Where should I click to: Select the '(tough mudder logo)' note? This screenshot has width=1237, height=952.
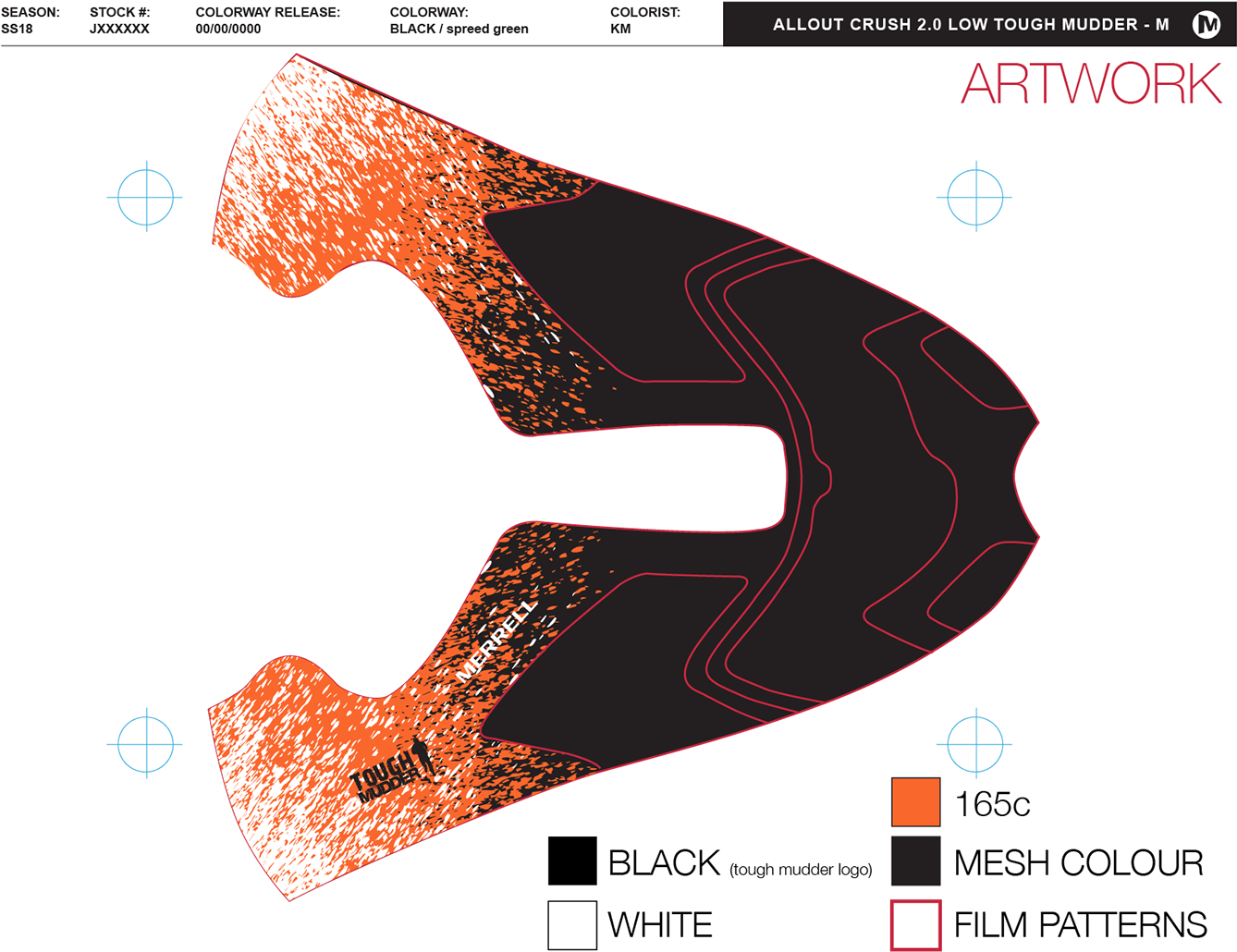pos(801,869)
